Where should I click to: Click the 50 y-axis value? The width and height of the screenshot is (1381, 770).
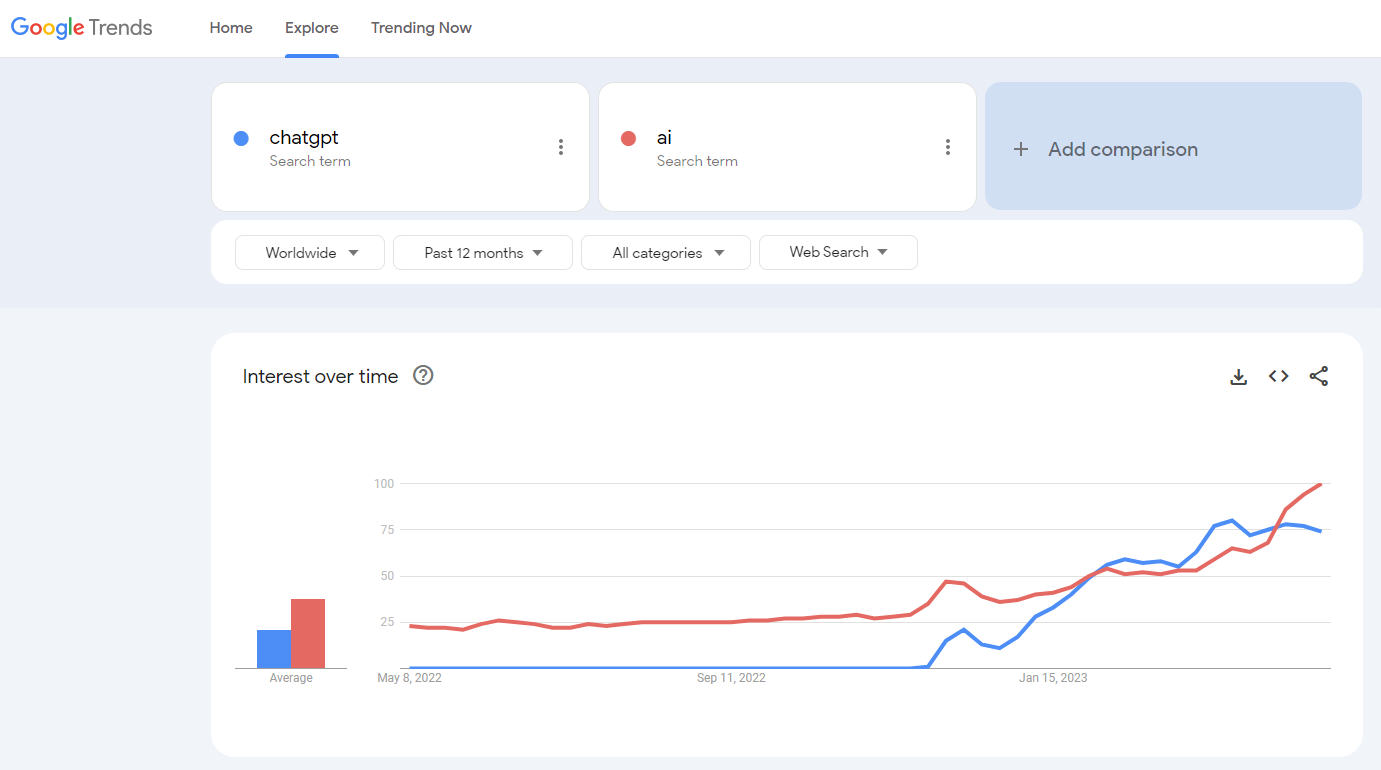point(387,576)
